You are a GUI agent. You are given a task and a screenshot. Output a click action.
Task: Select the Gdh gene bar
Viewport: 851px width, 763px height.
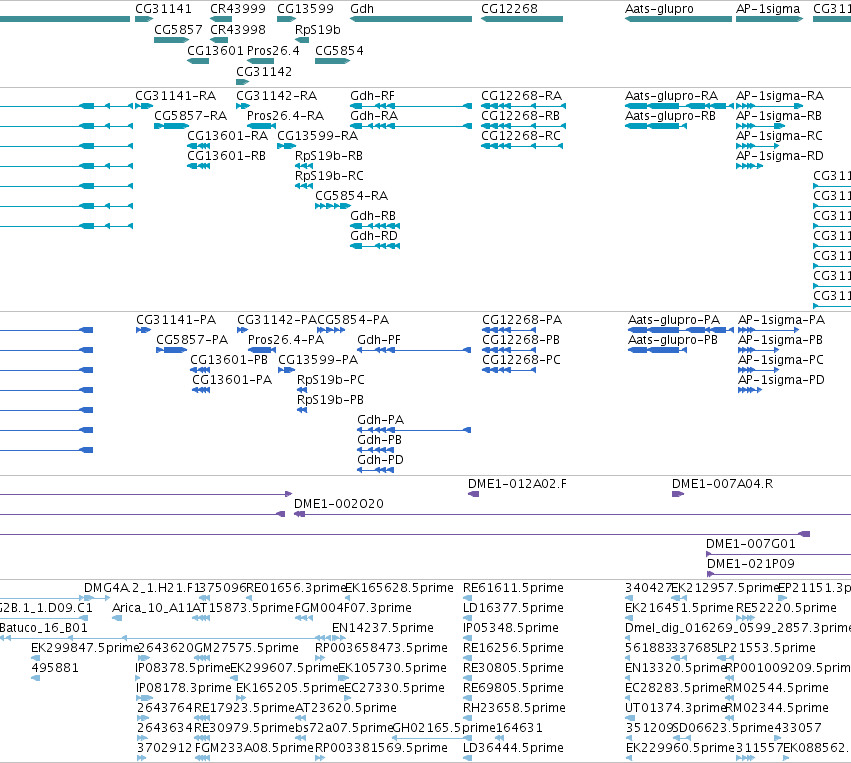[x=411, y=19]
